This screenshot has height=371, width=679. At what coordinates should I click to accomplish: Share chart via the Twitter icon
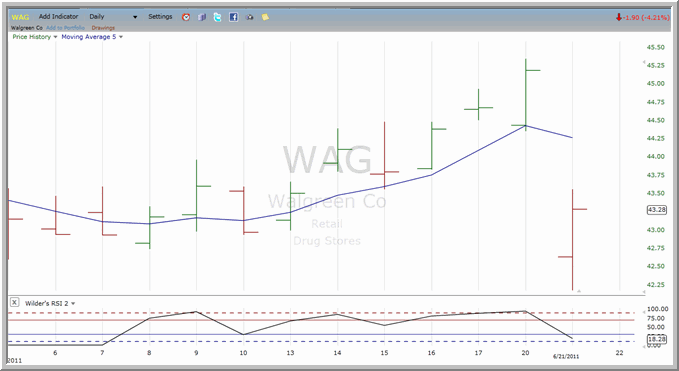tap(217, 17)
